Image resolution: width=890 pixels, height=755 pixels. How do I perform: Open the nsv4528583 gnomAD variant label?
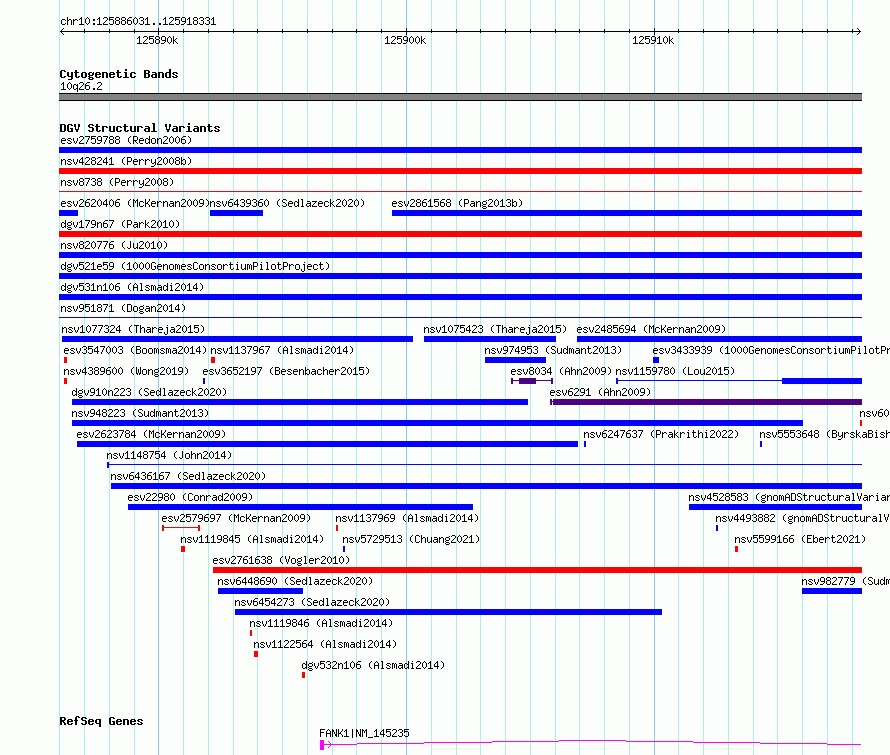(x=789, y=497)
